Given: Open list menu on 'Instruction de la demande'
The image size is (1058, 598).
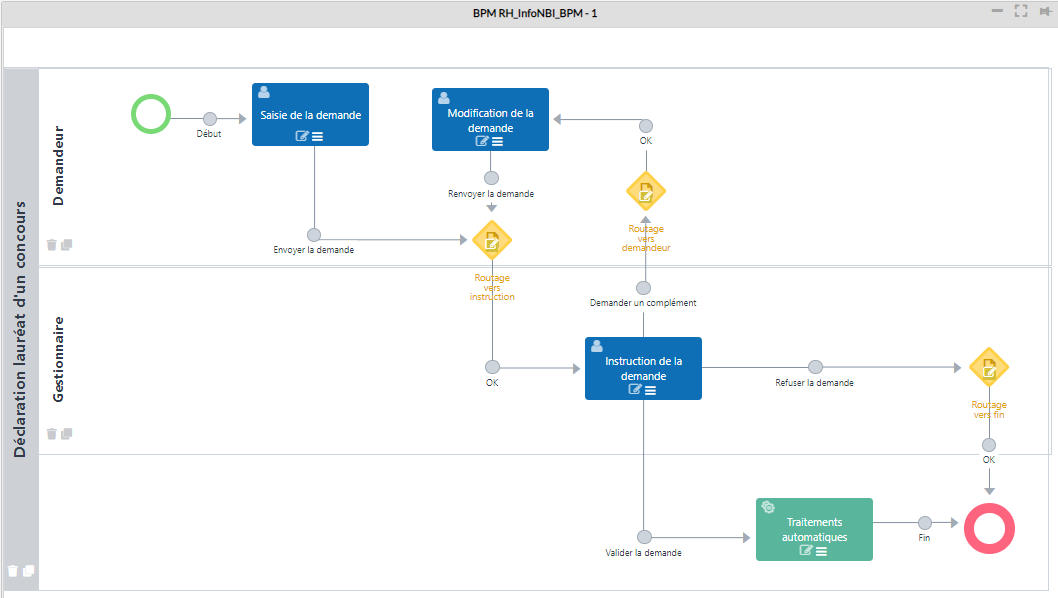Looking at the screenshot, I should pos(651,390).
